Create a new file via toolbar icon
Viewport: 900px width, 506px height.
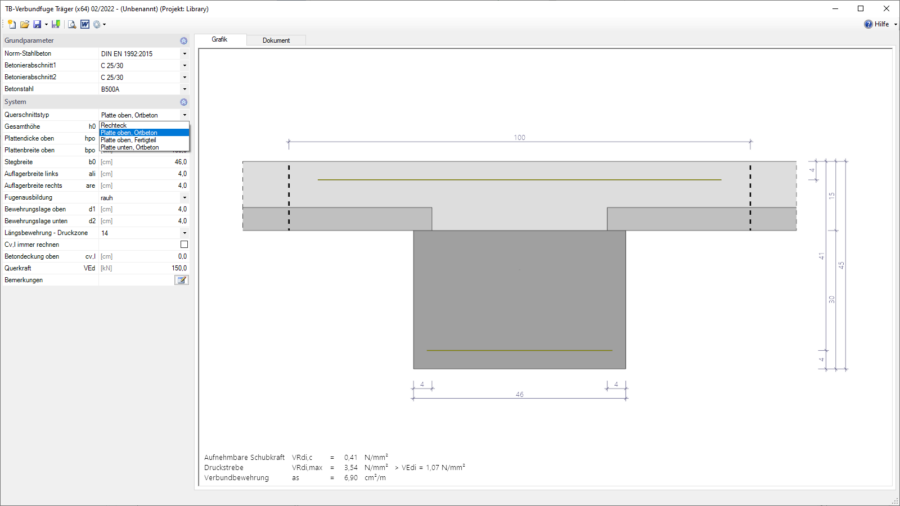pyautogui.click(x=10, y=24)
